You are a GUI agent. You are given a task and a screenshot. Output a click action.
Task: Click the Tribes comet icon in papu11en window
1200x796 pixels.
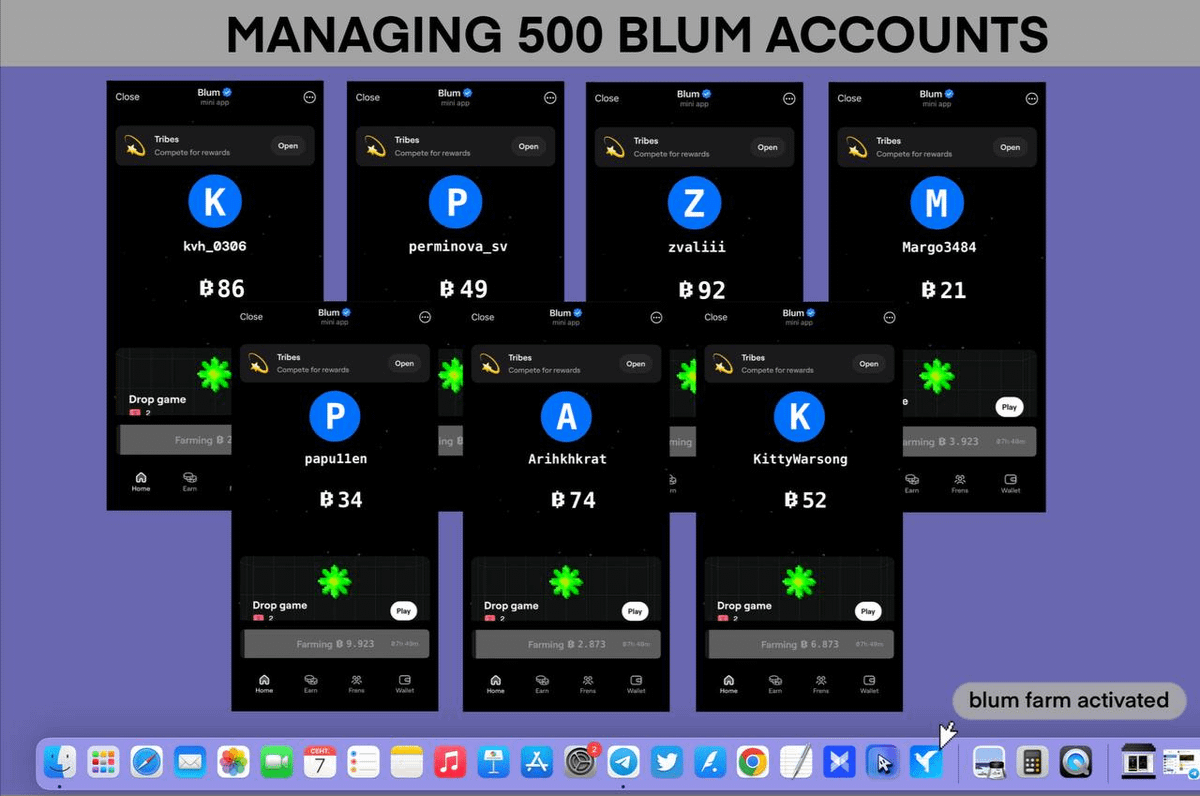point(259,364)
